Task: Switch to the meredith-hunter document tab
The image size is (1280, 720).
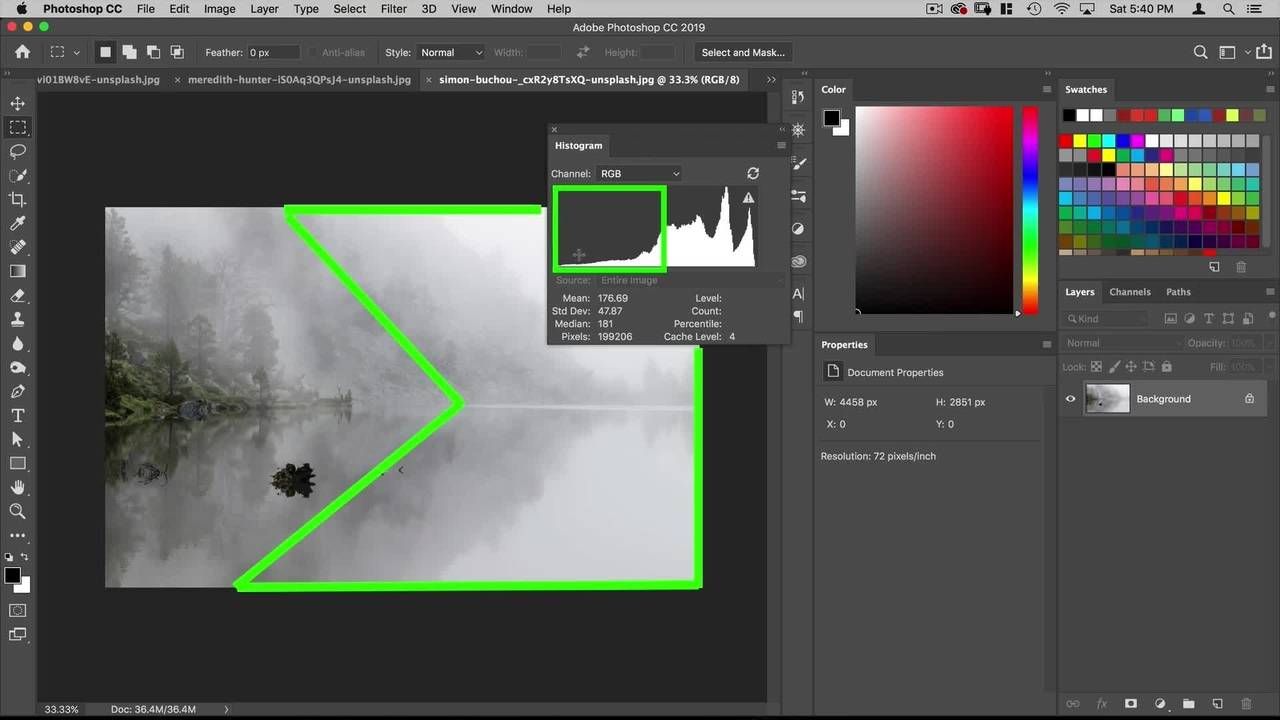Action: point(298,79)
